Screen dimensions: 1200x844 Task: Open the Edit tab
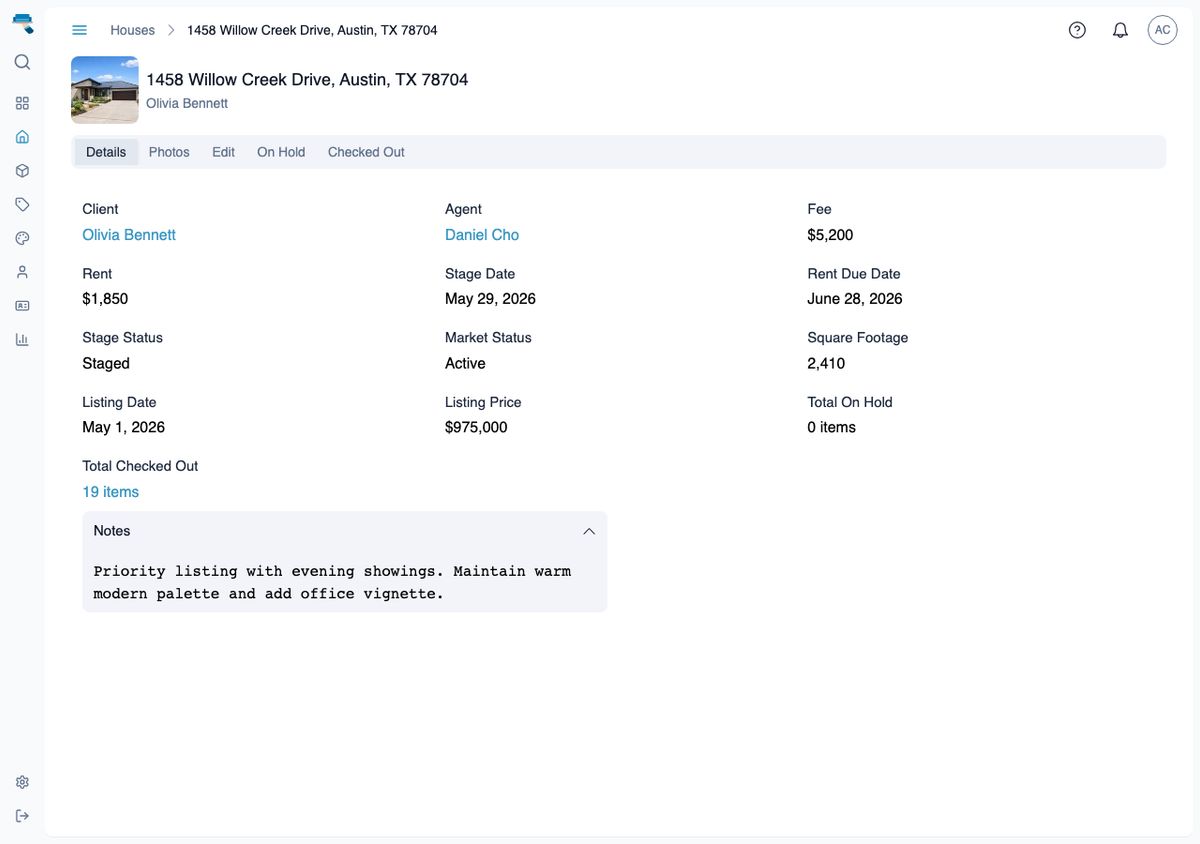223,152
